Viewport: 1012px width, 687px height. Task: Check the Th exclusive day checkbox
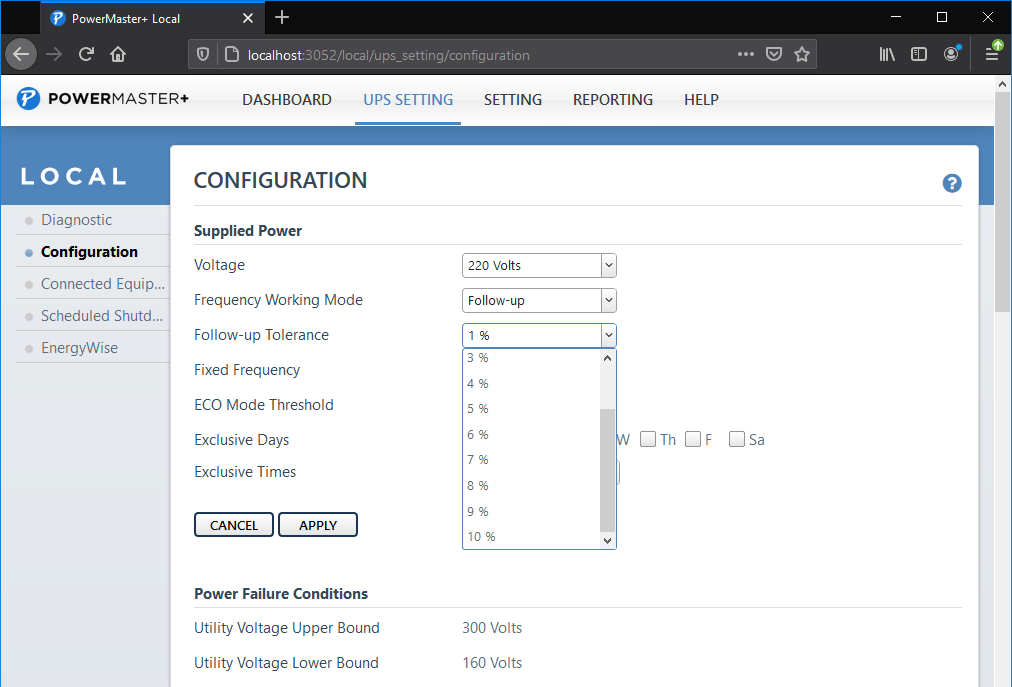coord(648,439)
